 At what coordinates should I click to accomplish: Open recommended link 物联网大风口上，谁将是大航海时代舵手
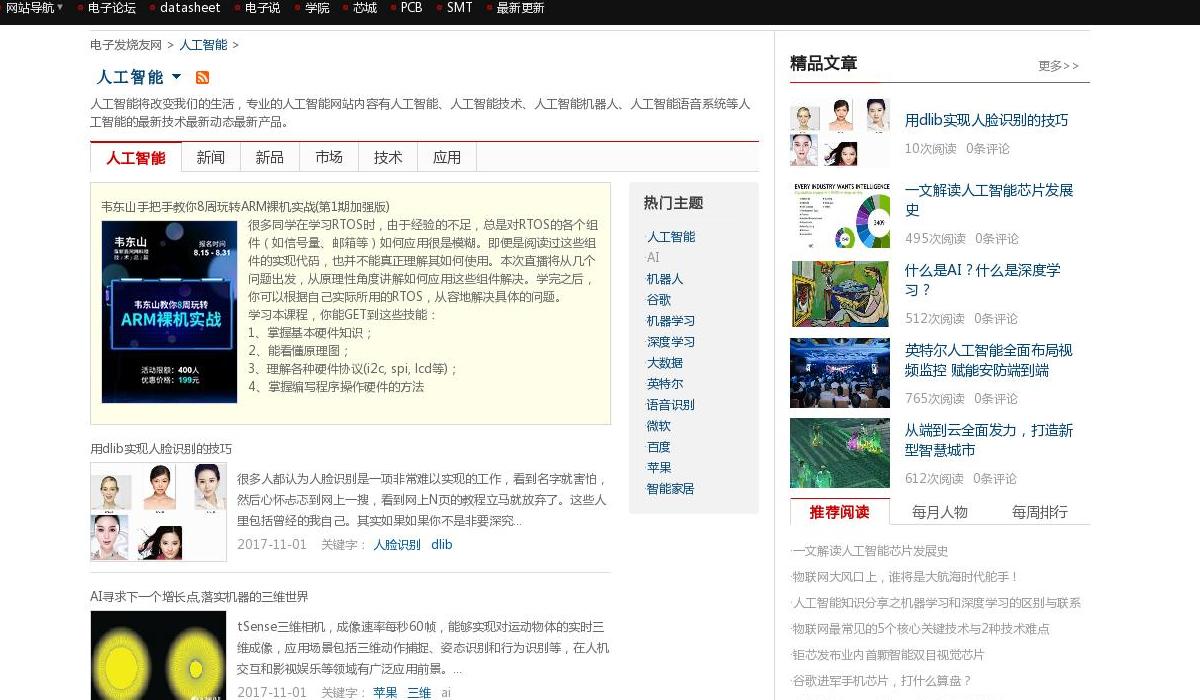point(905,577)
